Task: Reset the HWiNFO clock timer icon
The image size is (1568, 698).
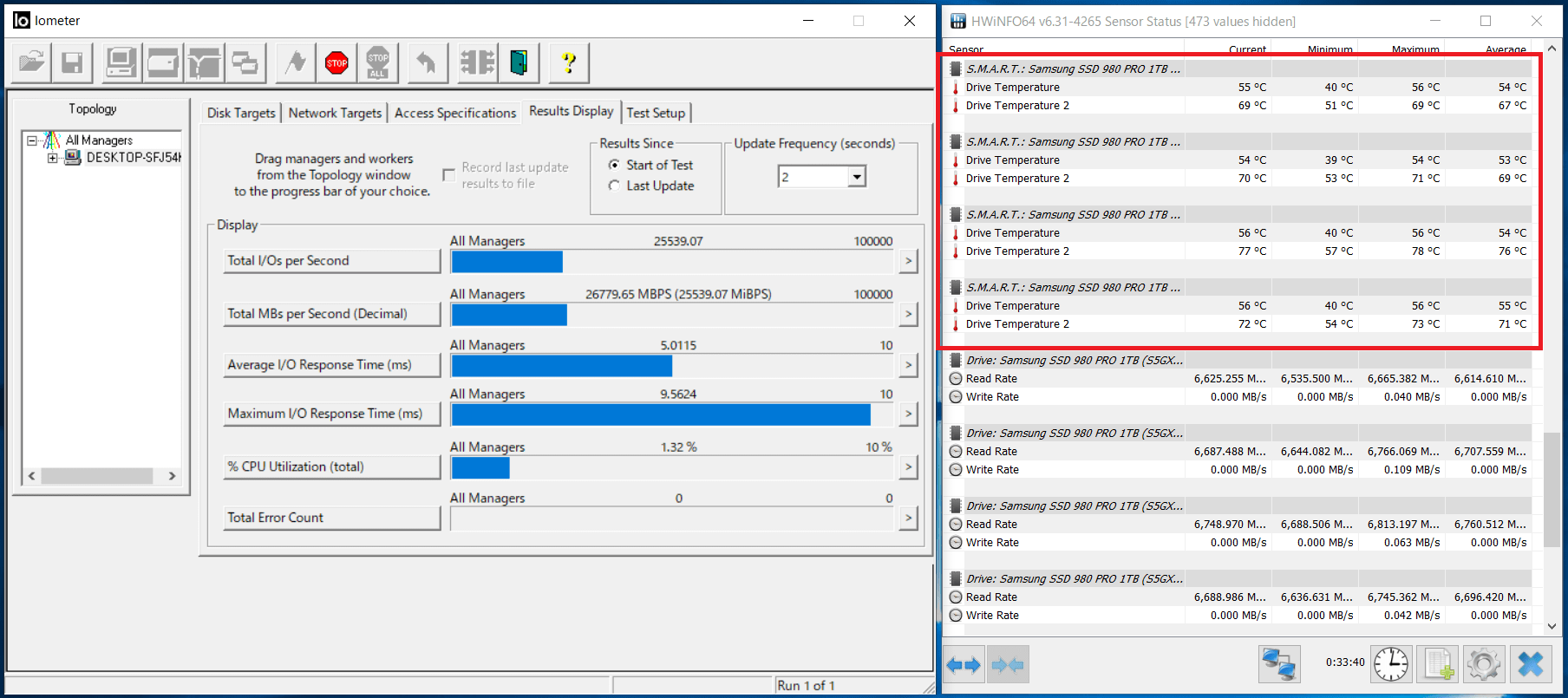Action: [x=1391, y=665]
